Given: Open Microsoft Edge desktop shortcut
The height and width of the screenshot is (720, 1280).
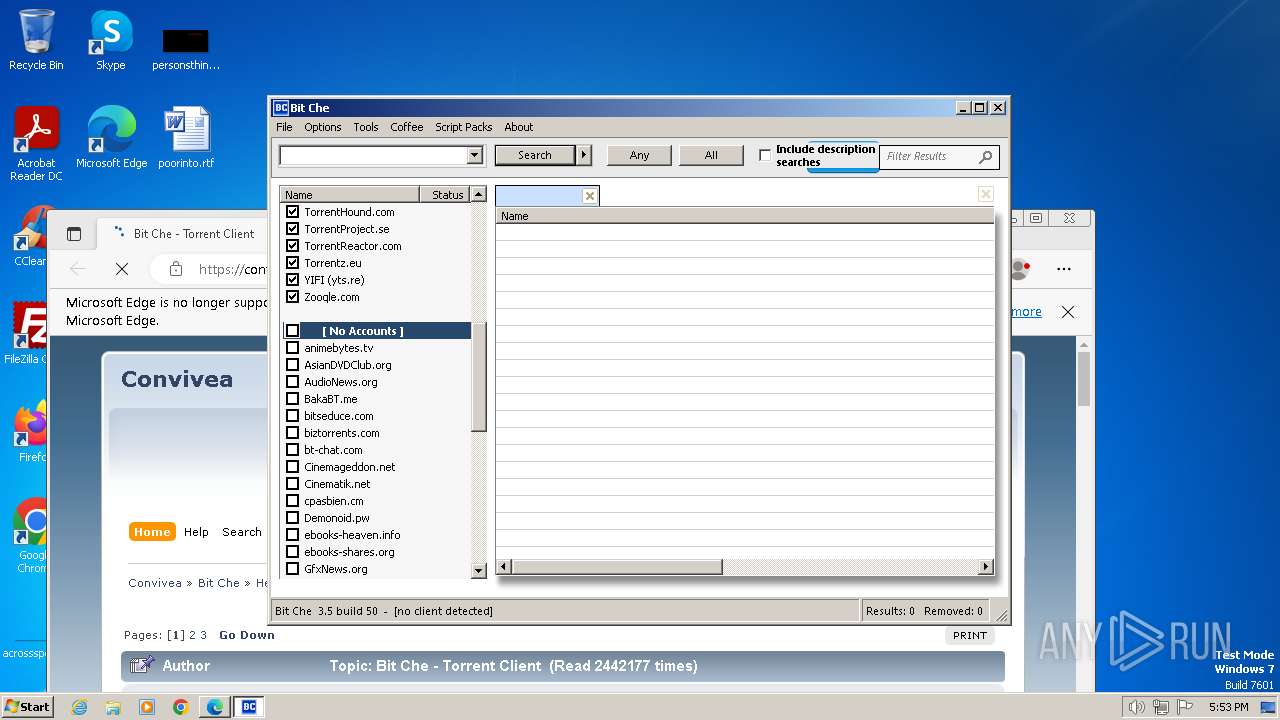Looking at the screenshot, I should coord(111,137).
